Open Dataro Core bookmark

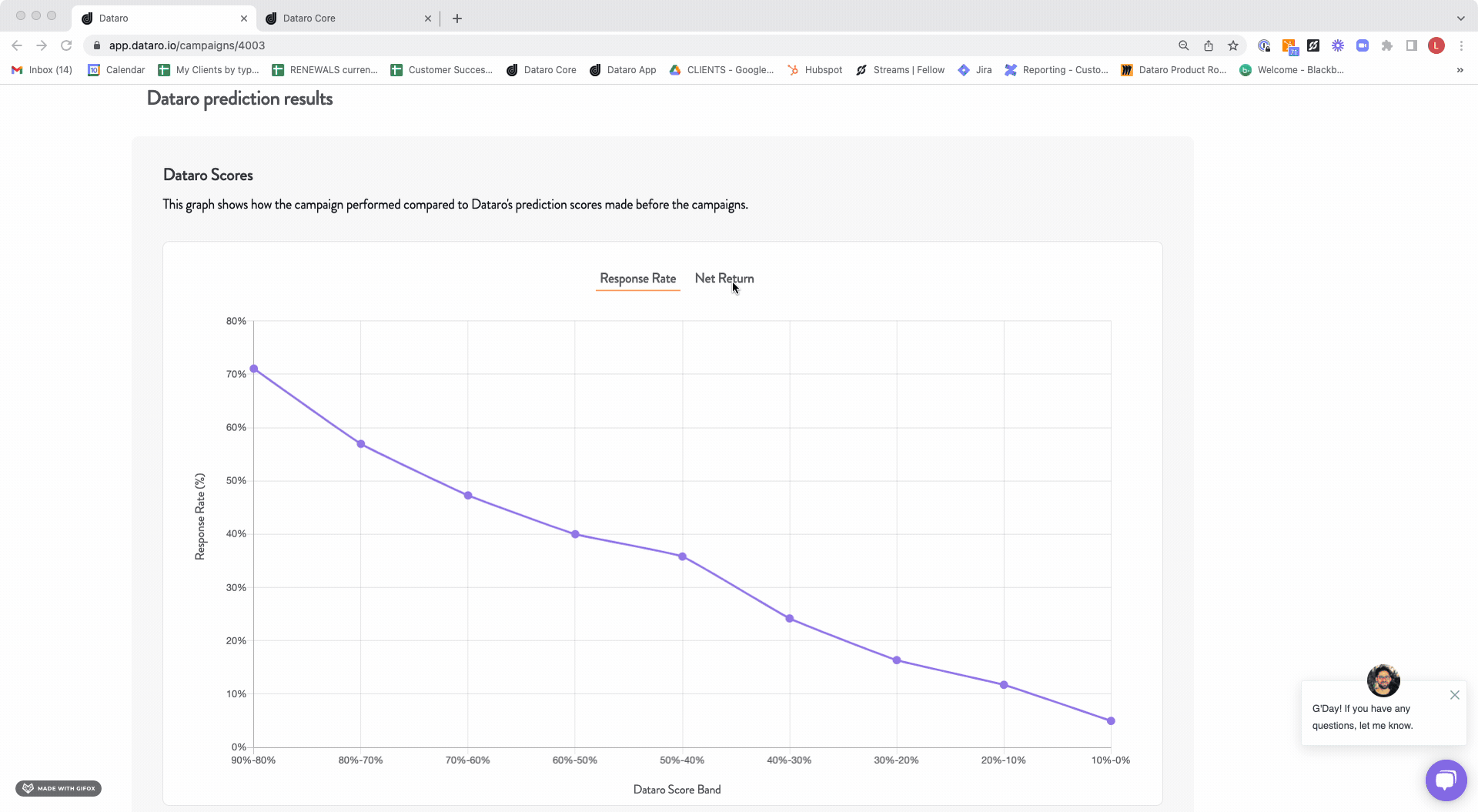pyautogui.click(x=541, y=70)
